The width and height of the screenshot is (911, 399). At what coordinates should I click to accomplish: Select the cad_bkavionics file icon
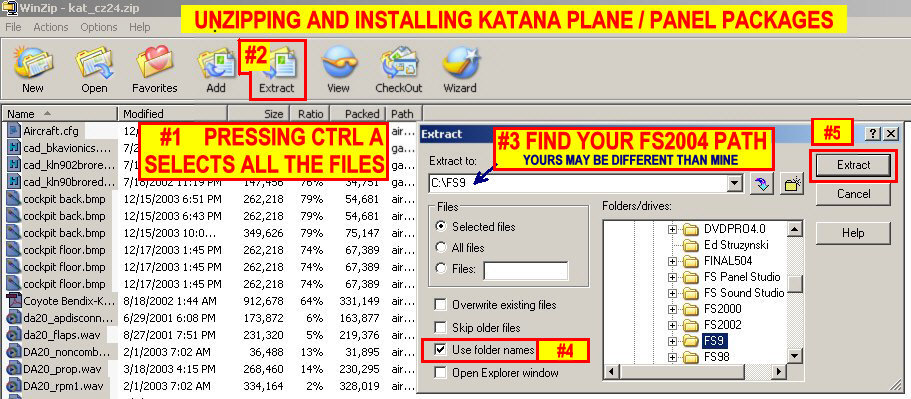point(14,148)
